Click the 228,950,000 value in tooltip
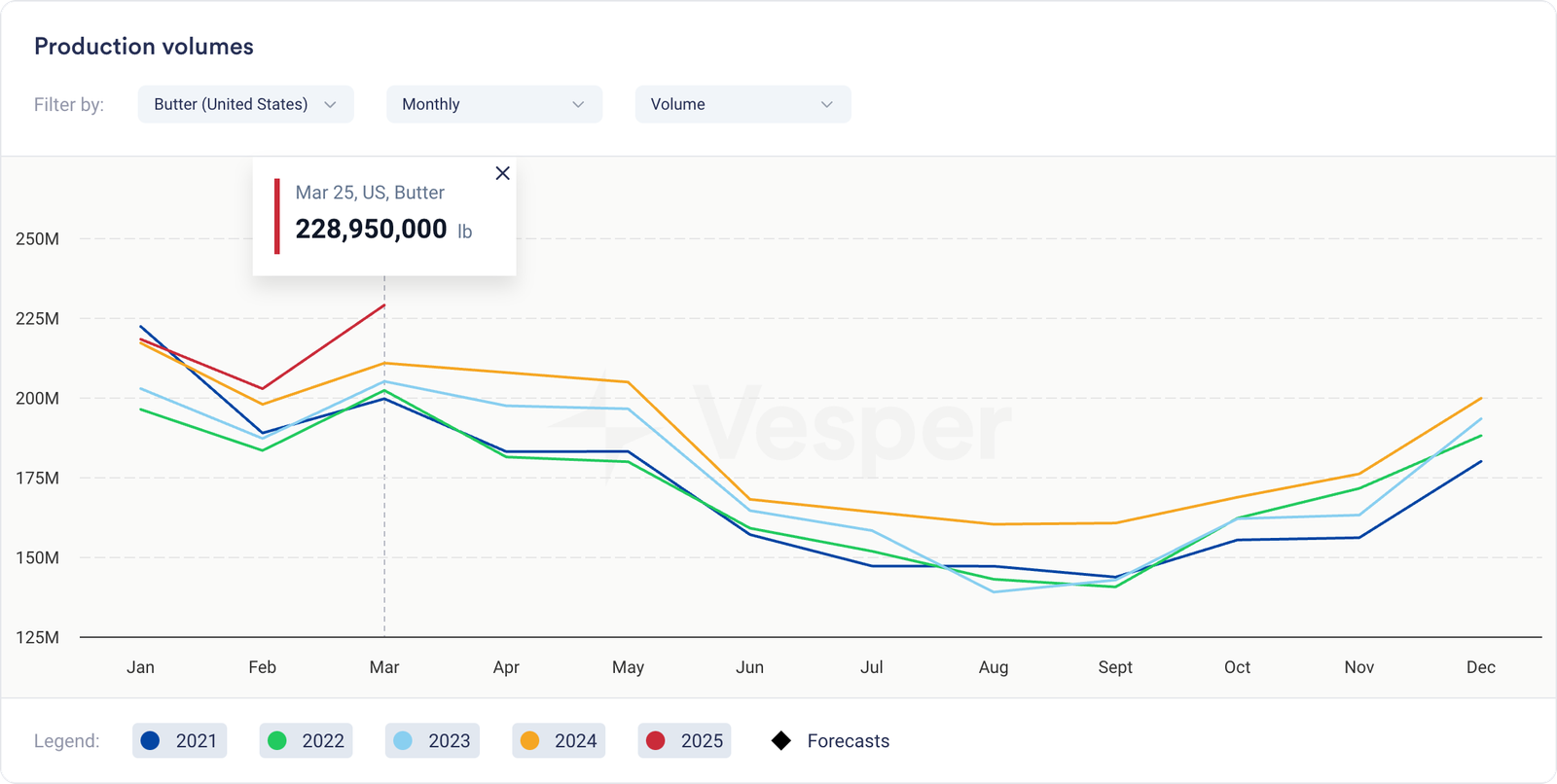 371,230
